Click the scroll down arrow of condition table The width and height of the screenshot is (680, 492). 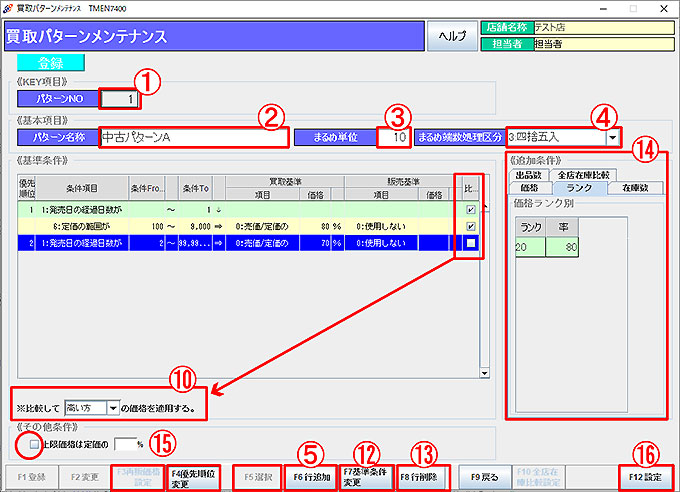tap(484, 373)
